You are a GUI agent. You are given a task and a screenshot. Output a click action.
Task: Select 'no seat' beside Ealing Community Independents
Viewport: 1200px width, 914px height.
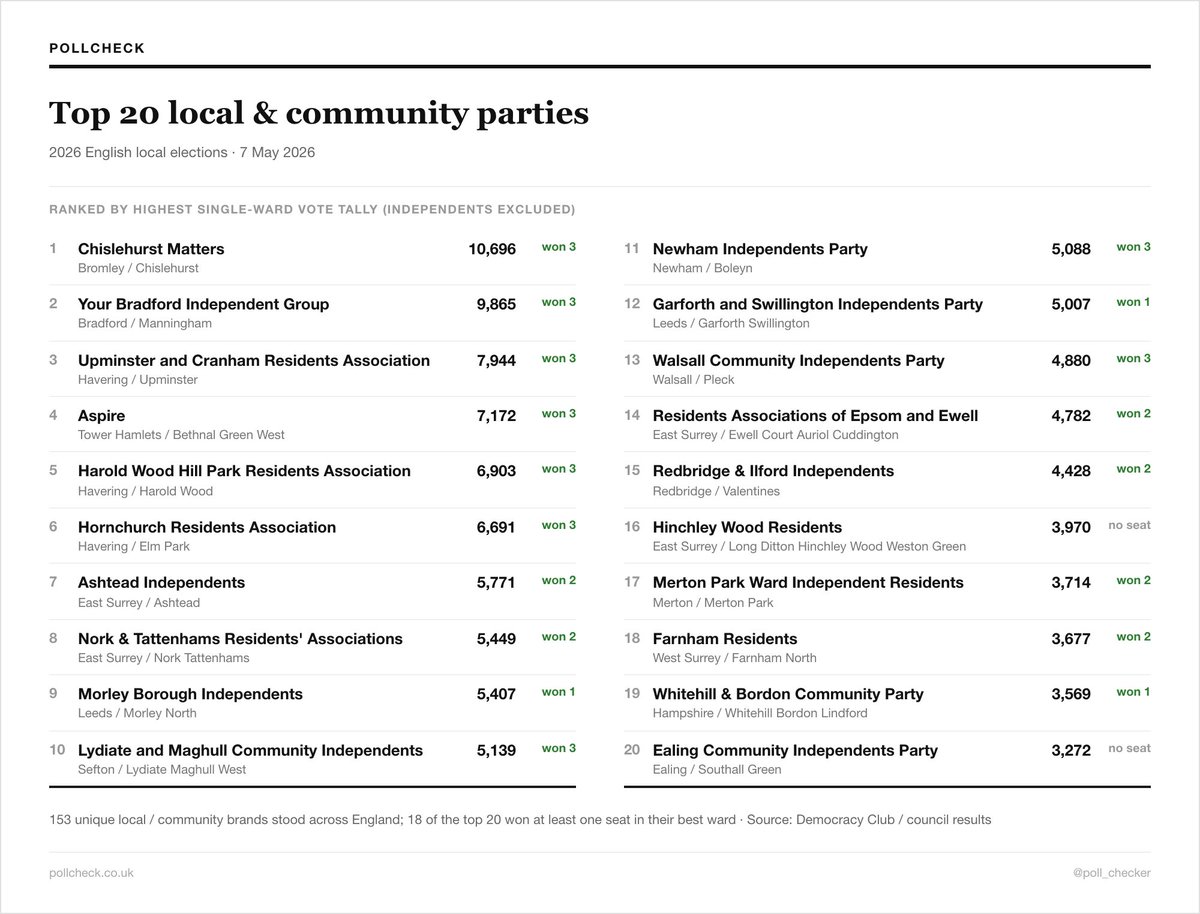[x=1129, y=748]
